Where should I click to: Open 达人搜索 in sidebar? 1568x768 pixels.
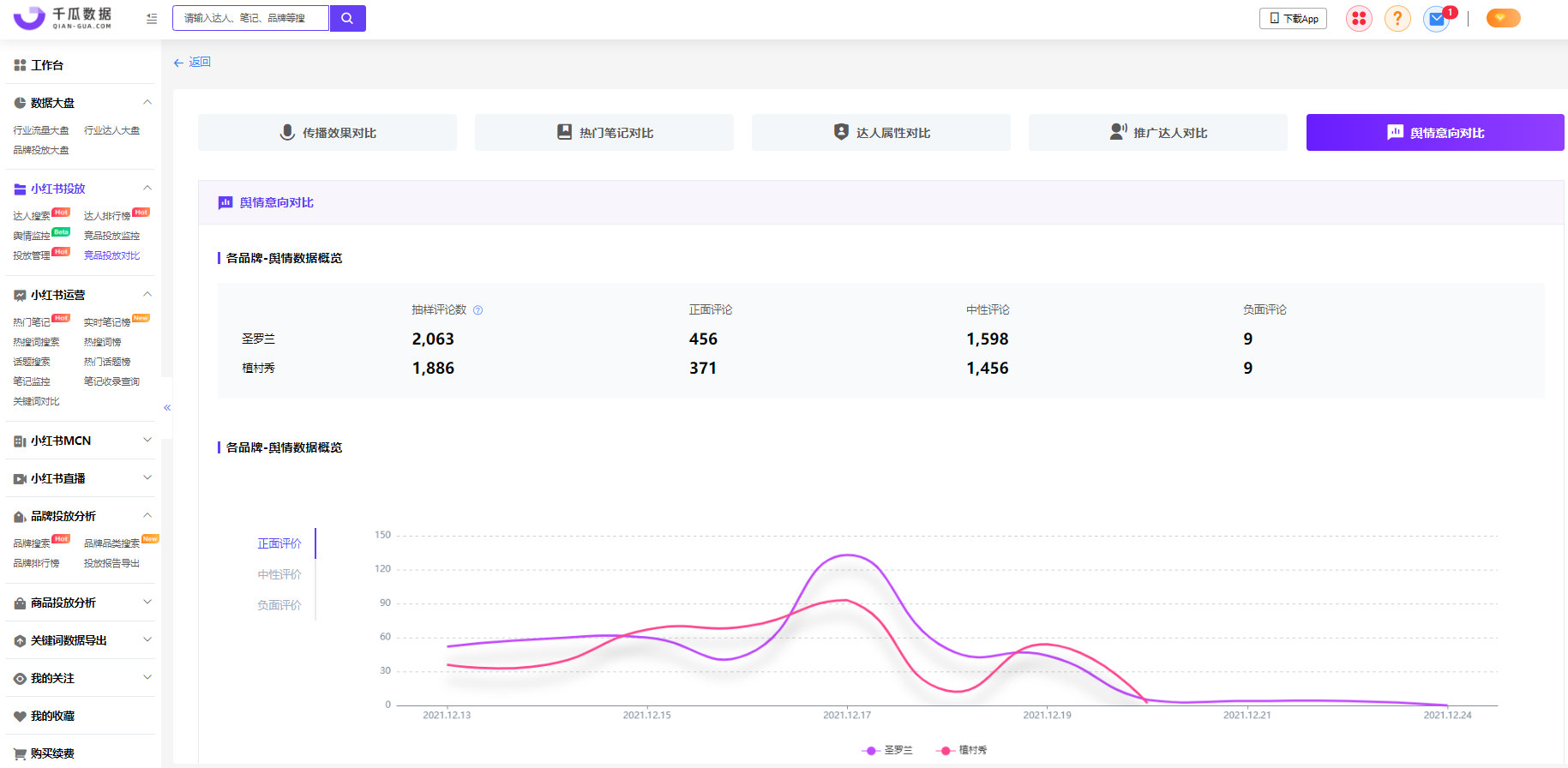(x=32, y=216)
